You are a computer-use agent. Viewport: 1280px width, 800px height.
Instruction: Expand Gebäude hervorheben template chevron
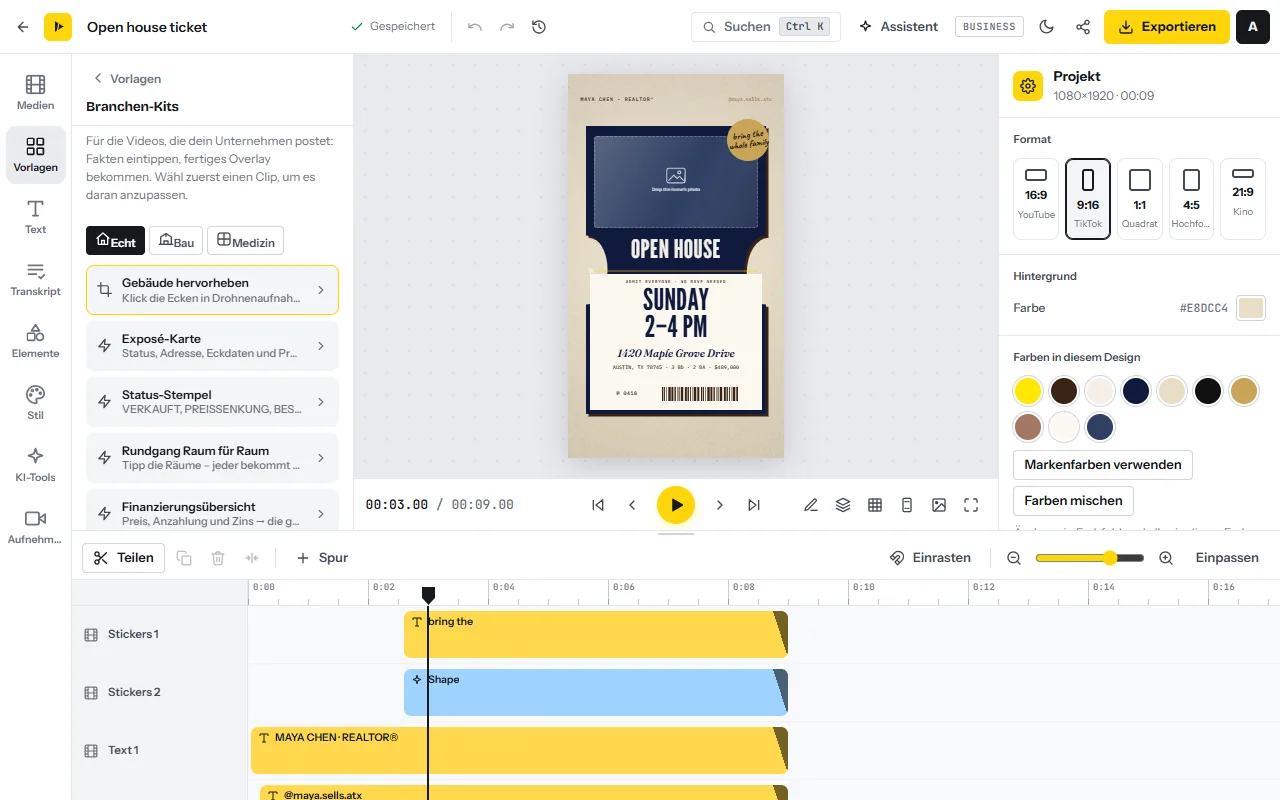(321, 290)
